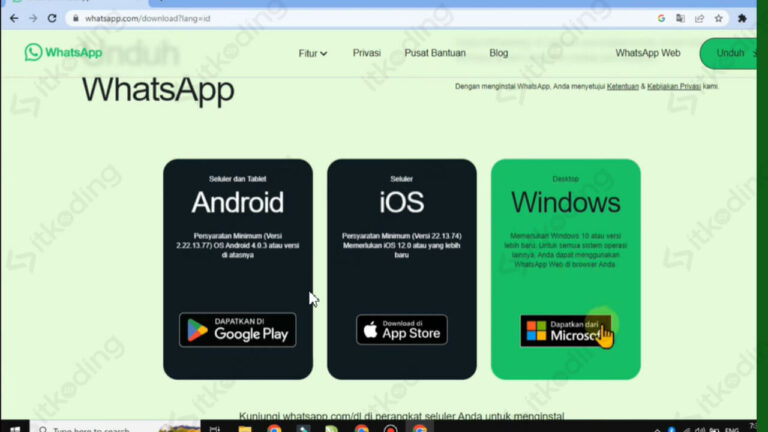768x432 pixels.
Task: Click the WhatsApp logo in the header
Action: click(x=64, y=52)
